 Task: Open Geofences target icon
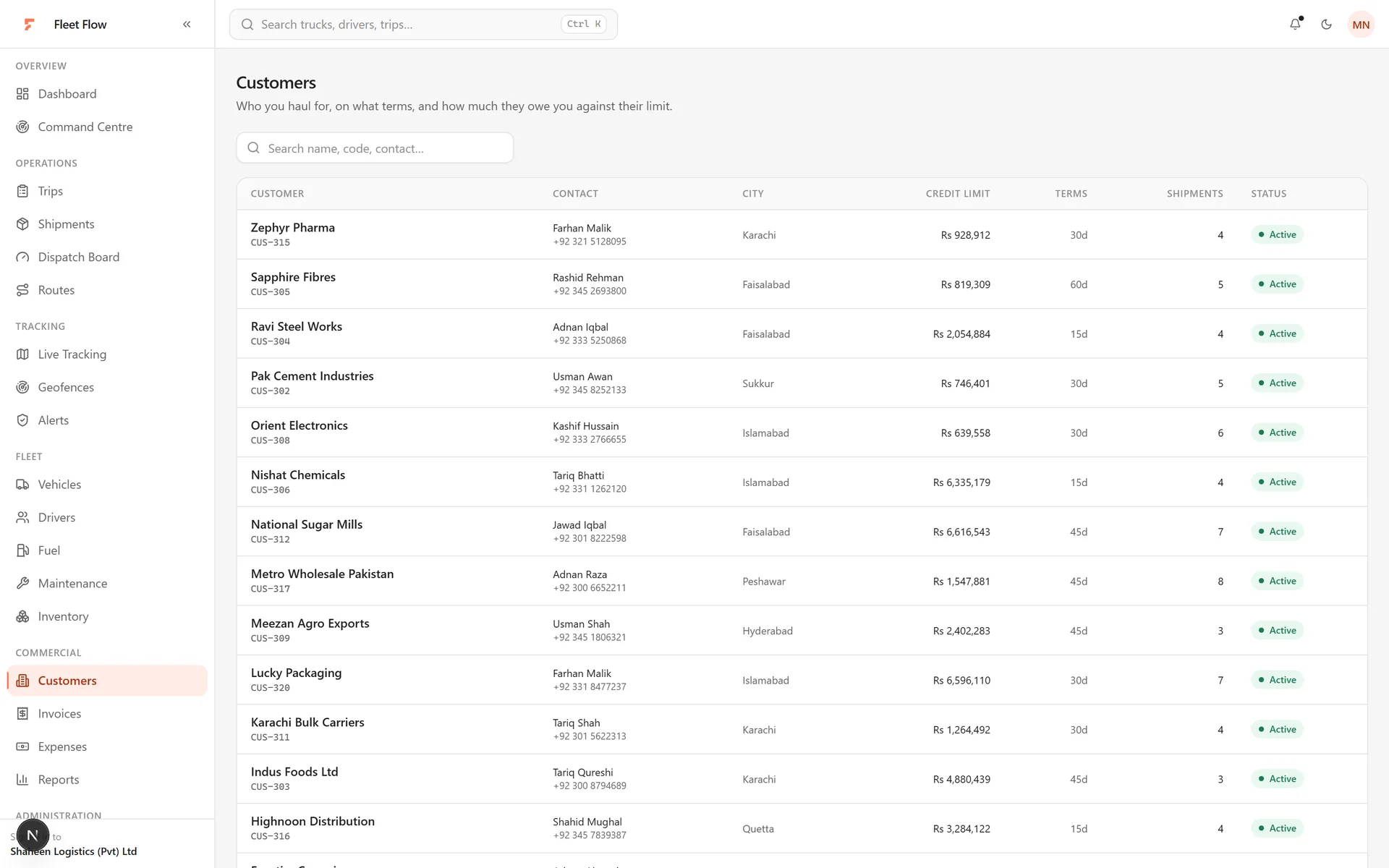[23, 388]
